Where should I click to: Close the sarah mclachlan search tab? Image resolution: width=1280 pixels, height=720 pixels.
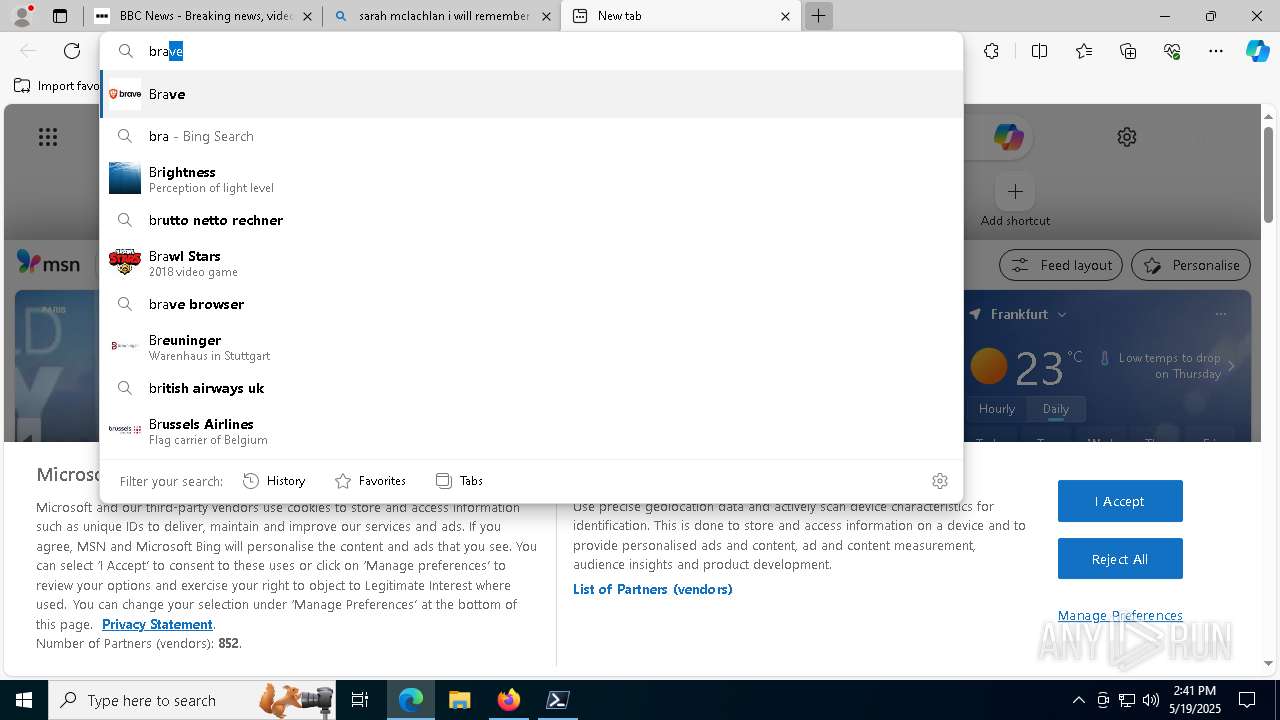coord(546,16)
